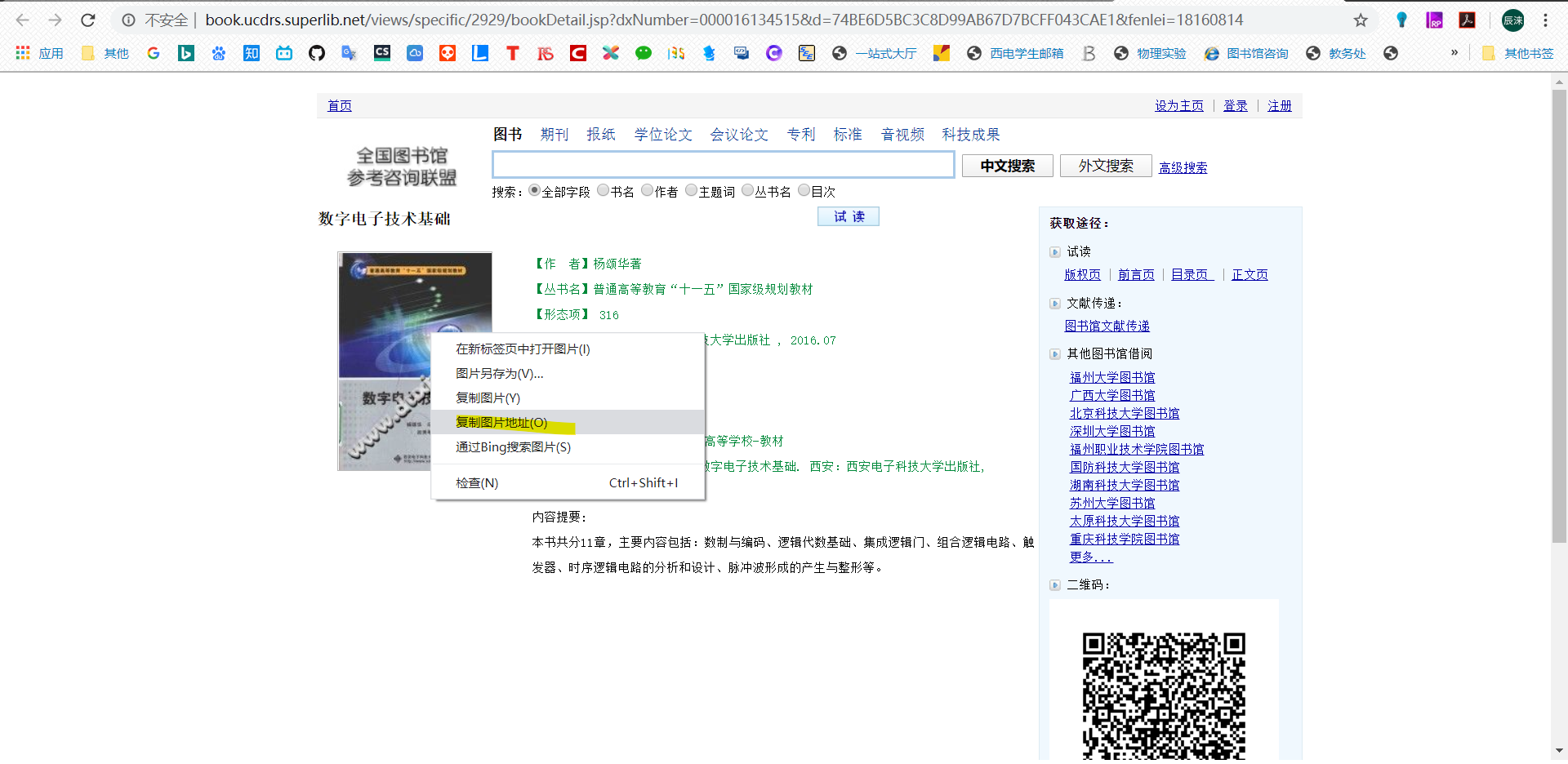Screen dimensions: 1568x764
Task: Choose 复制图片地址(O) from the context menu
Action: 501,422
